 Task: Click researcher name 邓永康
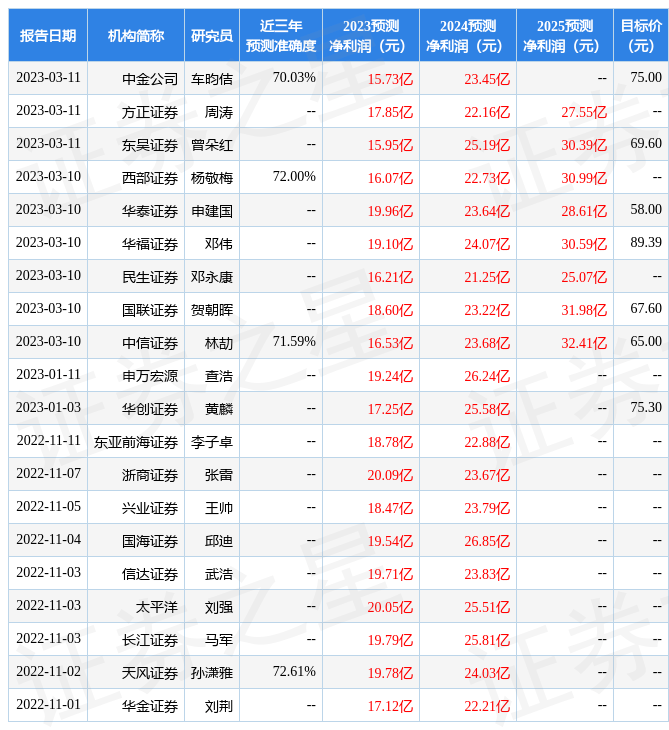212,277
